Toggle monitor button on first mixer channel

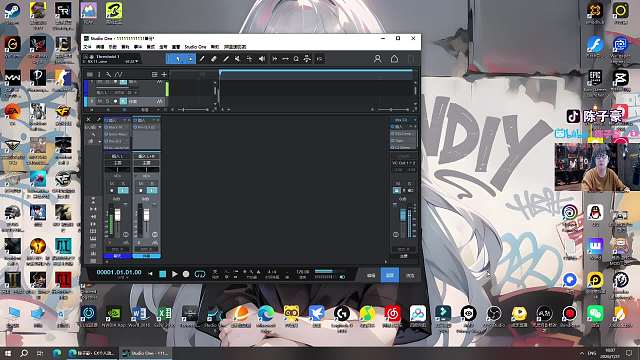(123, 190)
